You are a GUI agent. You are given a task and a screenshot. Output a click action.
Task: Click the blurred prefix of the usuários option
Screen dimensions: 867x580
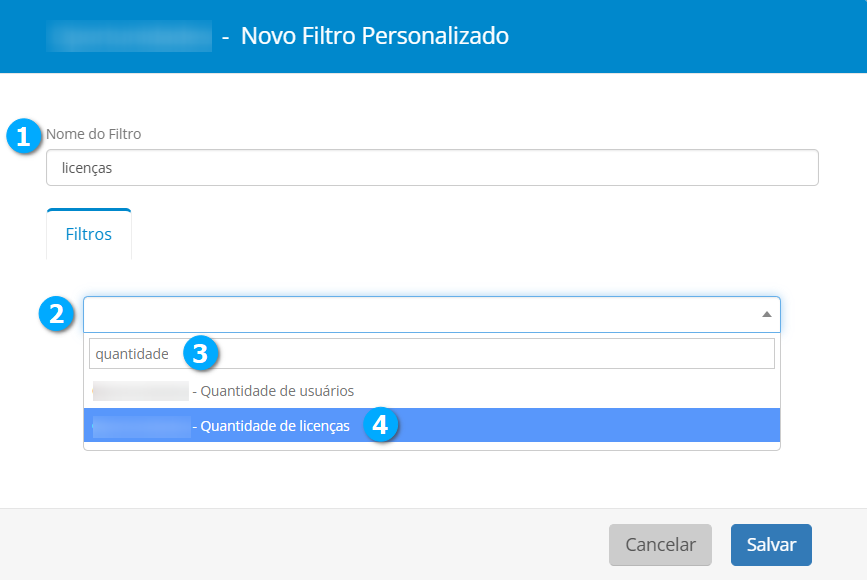tap(140, 391)
